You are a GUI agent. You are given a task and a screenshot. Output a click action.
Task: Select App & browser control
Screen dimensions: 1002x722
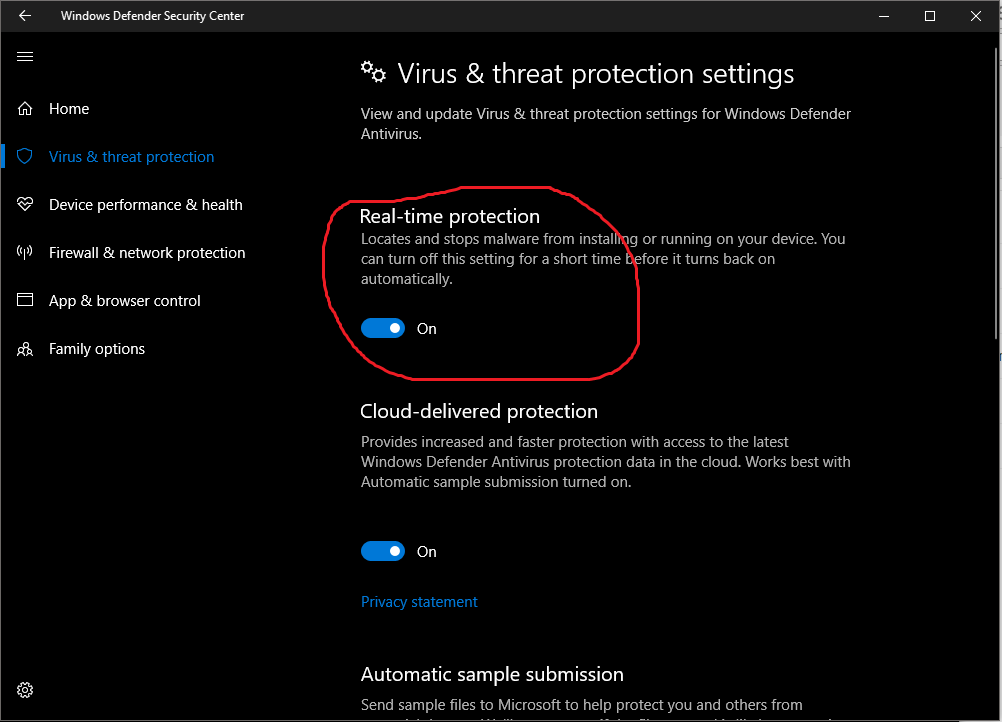tap(125, 300)
